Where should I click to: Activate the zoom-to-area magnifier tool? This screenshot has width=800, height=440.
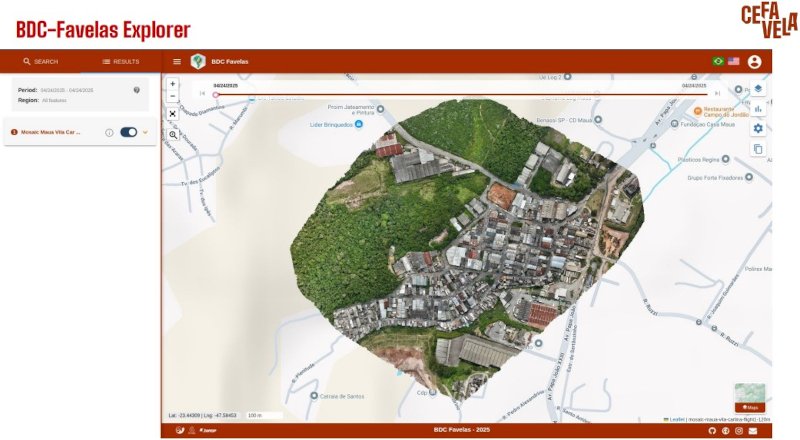[x=173, y=134]
